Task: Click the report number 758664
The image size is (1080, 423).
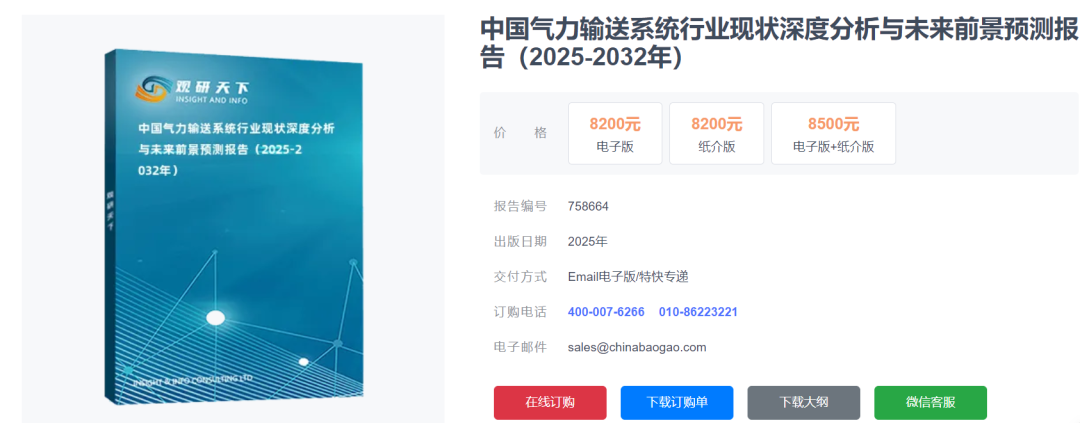Action: point(588,207)
